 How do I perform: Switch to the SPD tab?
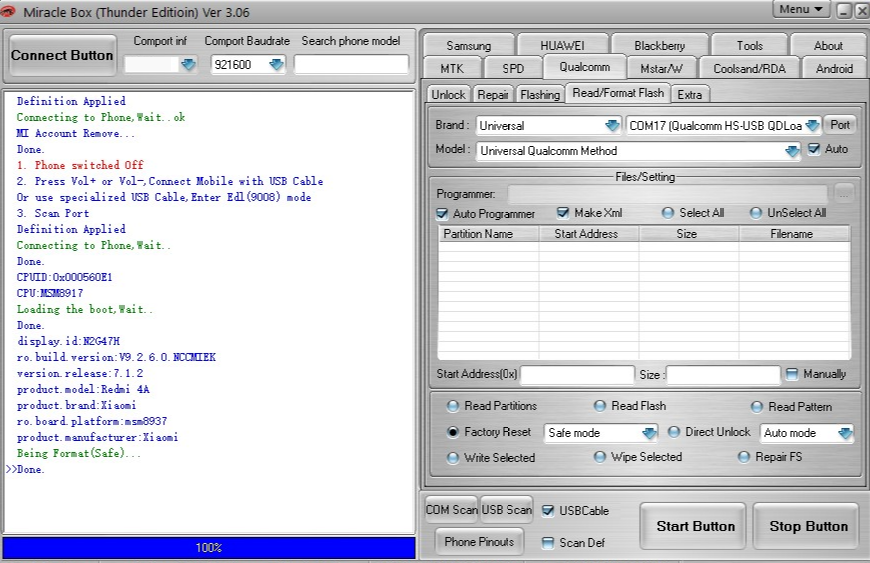pos(513,69)
